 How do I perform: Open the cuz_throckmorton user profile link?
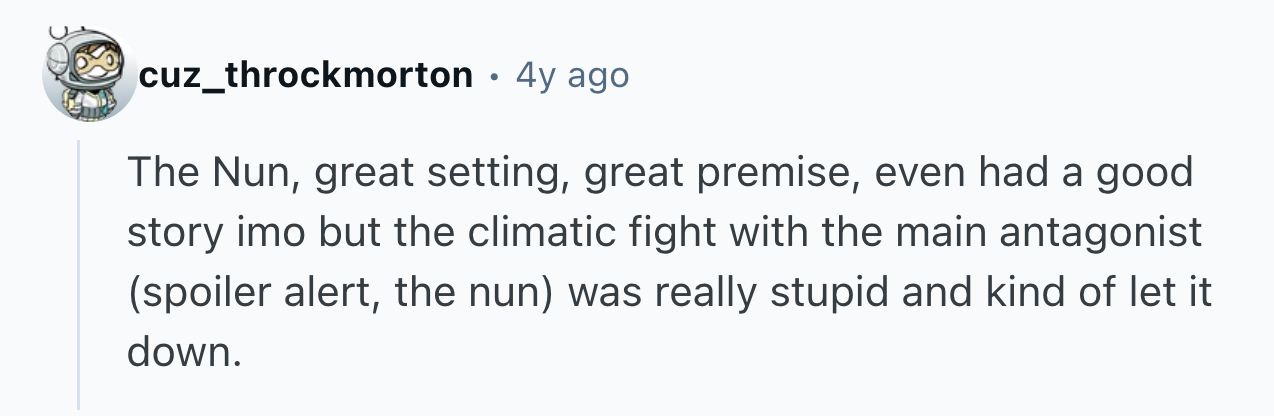click(x=306, y=75)
